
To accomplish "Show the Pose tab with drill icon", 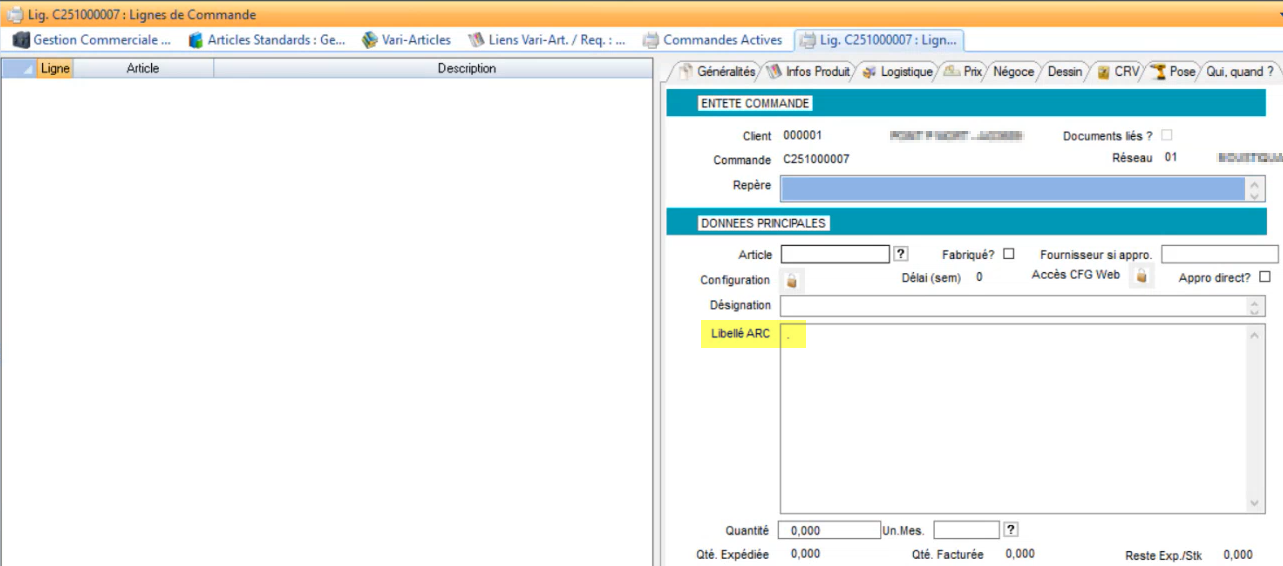I will pyautogui.click(x=1173, y=72).
